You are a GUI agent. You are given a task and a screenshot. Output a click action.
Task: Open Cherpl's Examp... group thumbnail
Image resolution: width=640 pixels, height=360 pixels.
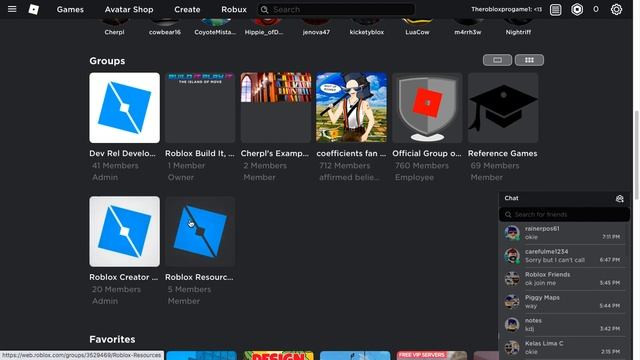click(276, 108)
